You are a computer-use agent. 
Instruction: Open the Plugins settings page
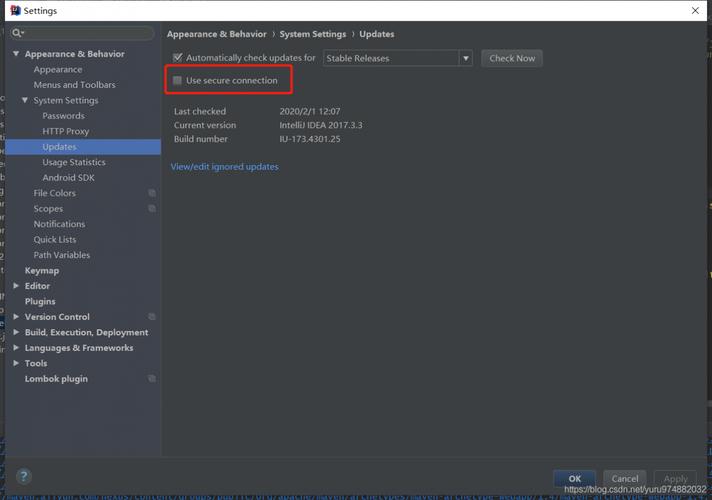[40, 302]
